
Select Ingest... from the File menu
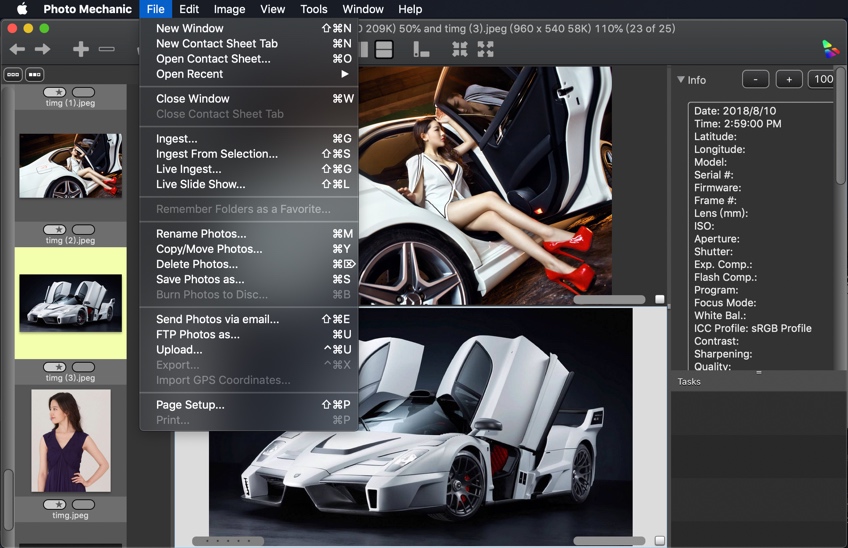249,138
